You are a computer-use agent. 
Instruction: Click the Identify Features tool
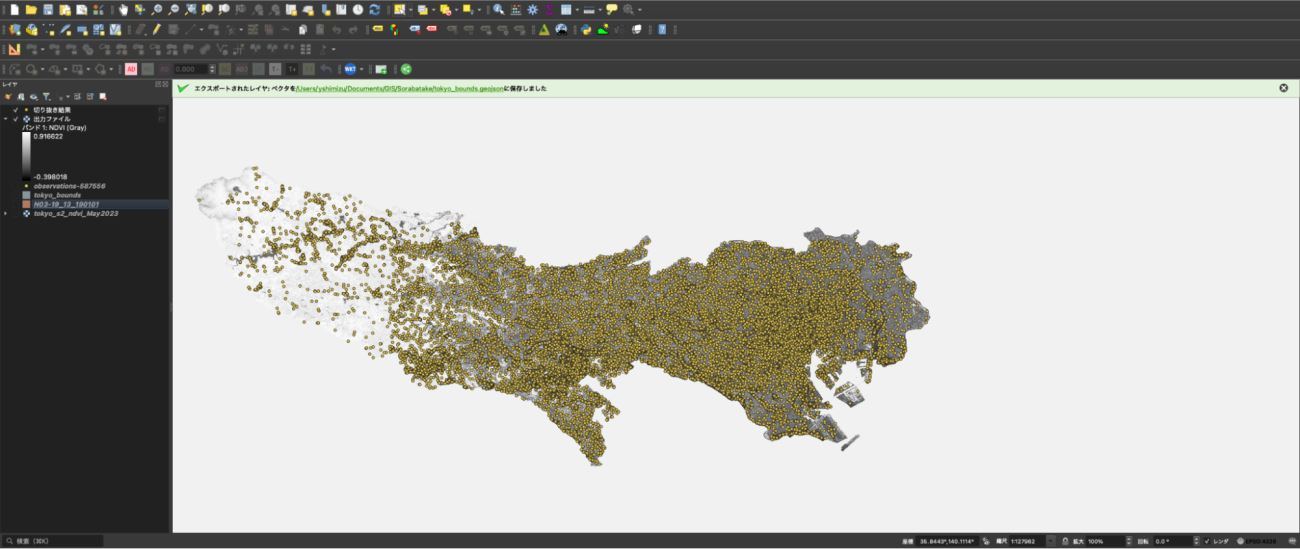click(498, 9)
